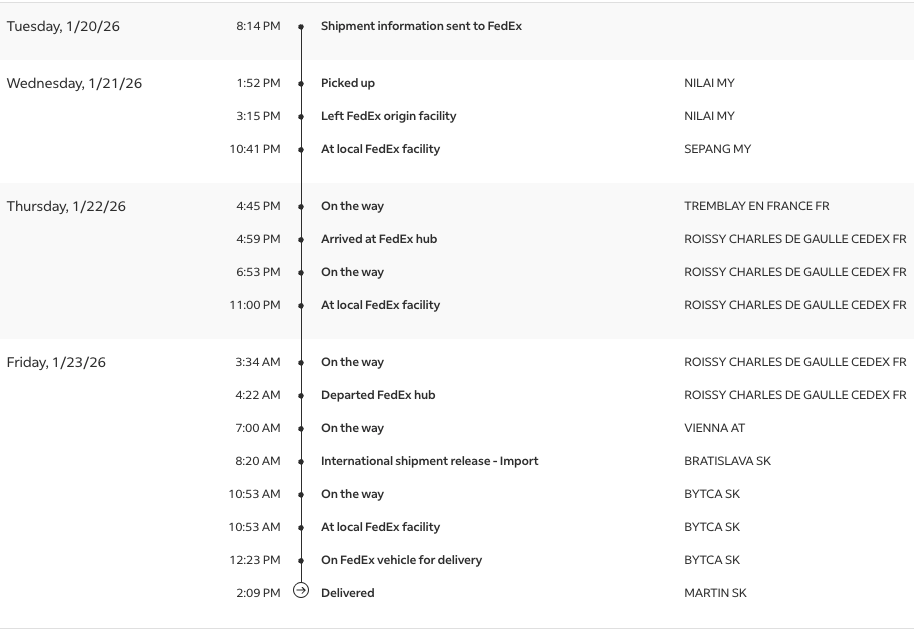This screenshot has width=914, height=635.
Task: Click the TREMBLAY EN FRANCE FR location
Action: point(756,206)
